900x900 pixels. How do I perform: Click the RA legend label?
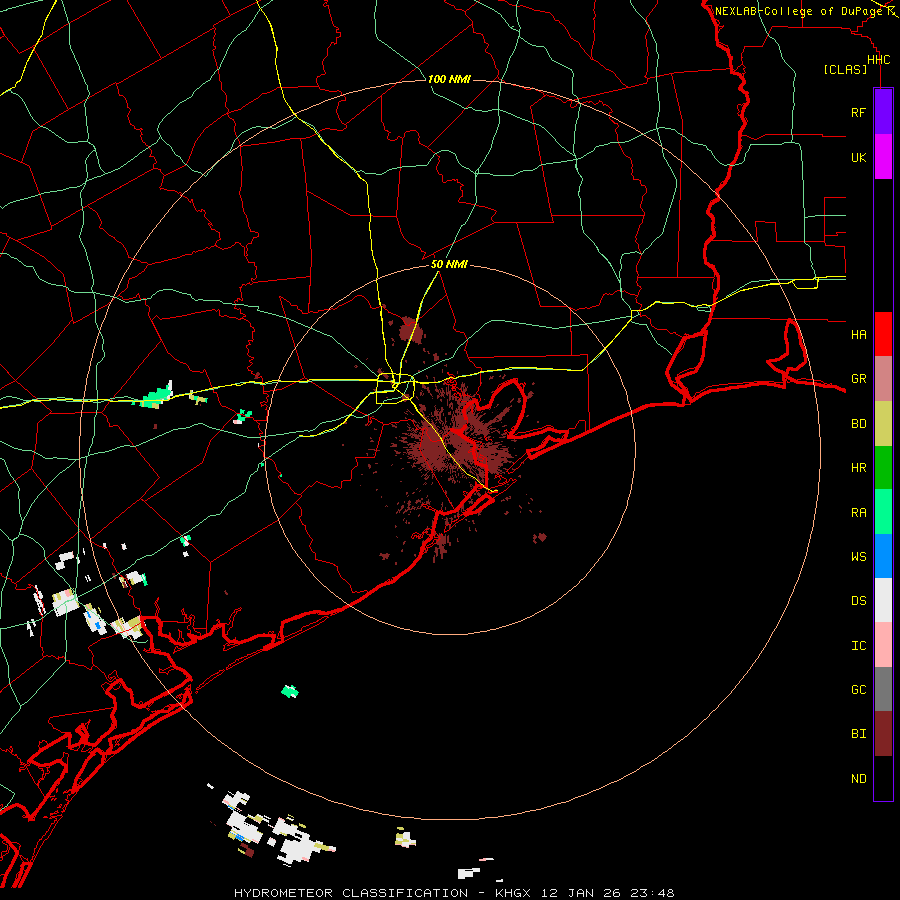click(858, 513)
